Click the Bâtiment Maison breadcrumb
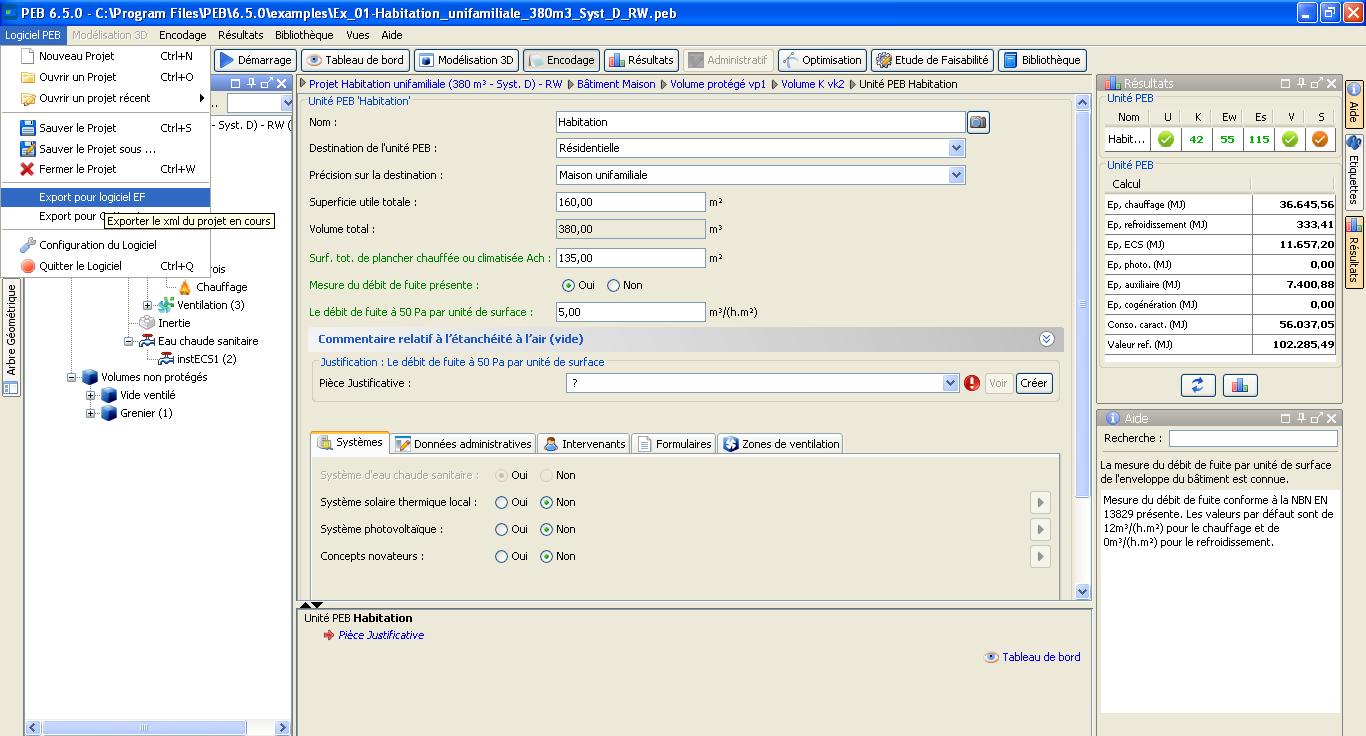Viewport: 1366px width, 736px height. (616, 84)
